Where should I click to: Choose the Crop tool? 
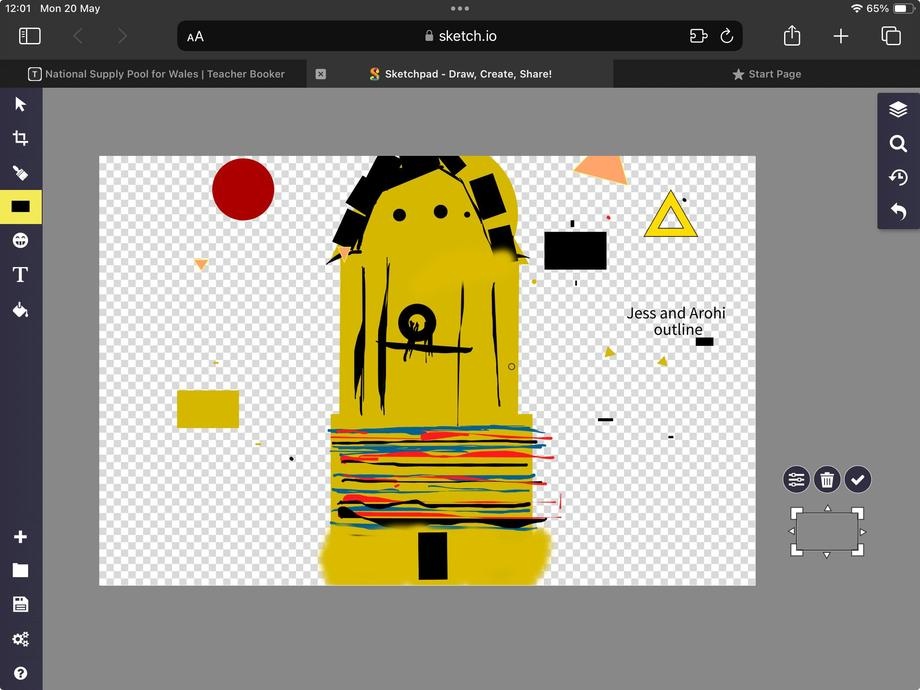[21, 138]
